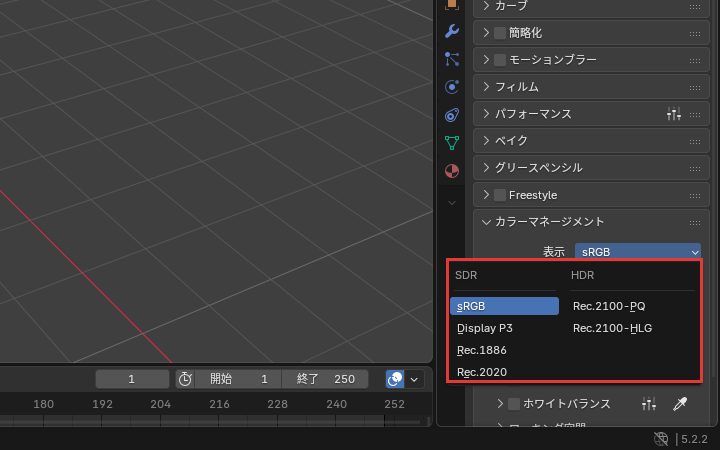
Task: Expand the 簡略化 panel chevron
Action: click(486, 33)
